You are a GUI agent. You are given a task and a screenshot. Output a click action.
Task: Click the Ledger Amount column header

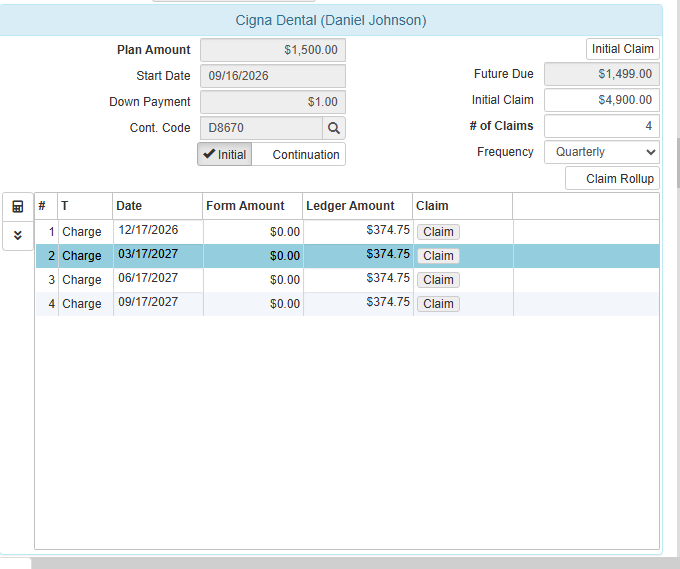[x=357, y=206]
